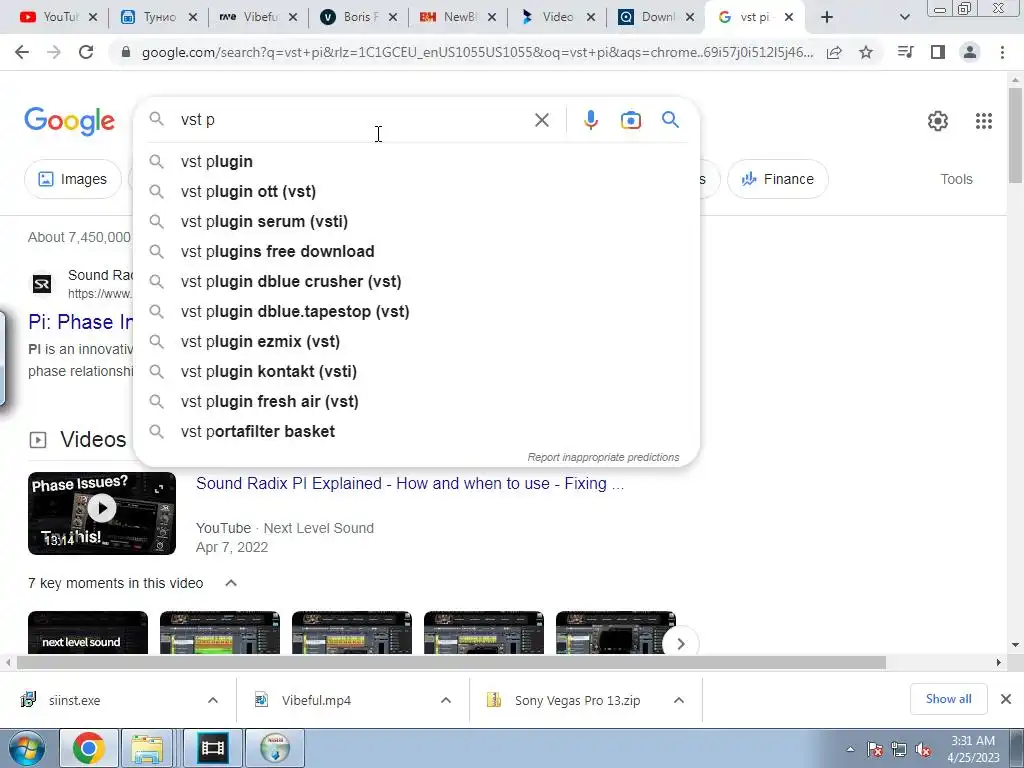Open Windows Explorer from taskbar

point(148,748)
